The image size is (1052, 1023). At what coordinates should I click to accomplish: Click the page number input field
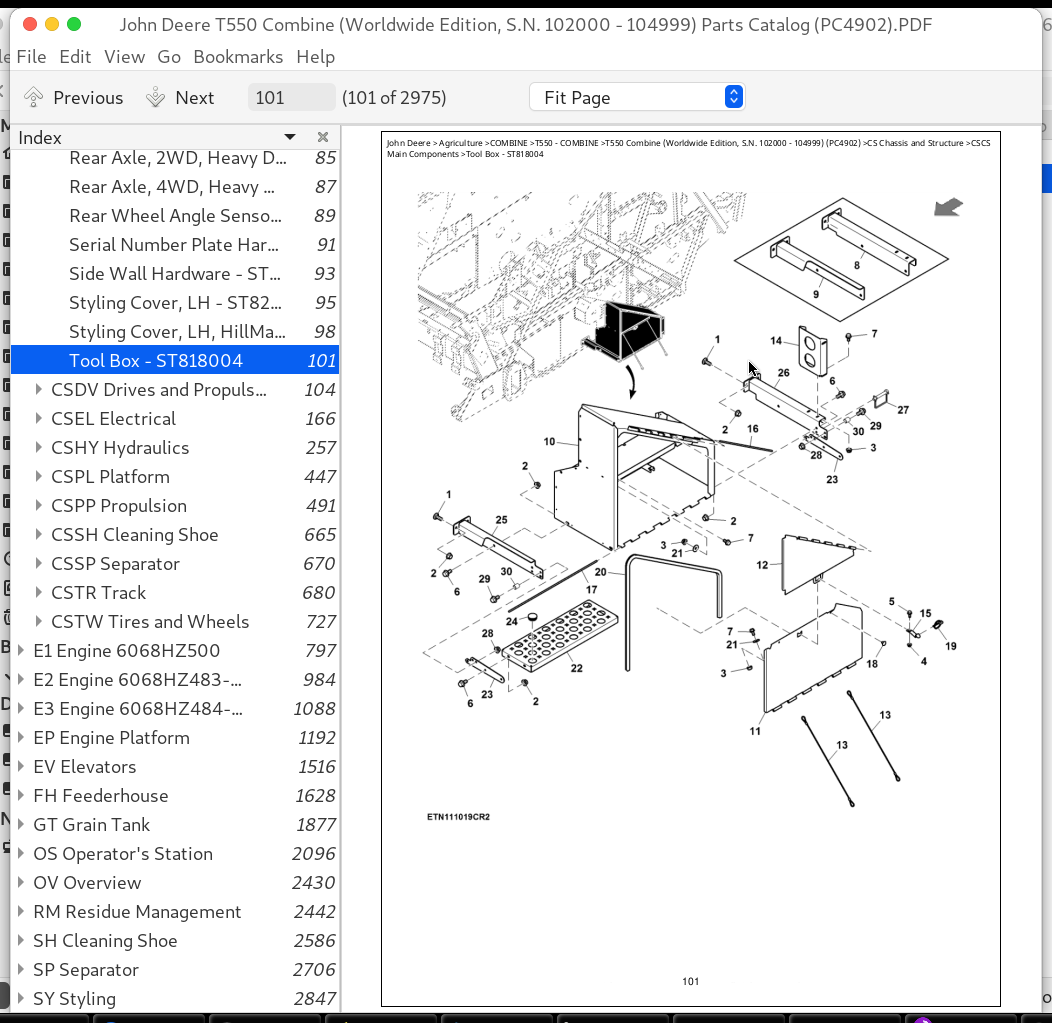(x=291, y=97)
